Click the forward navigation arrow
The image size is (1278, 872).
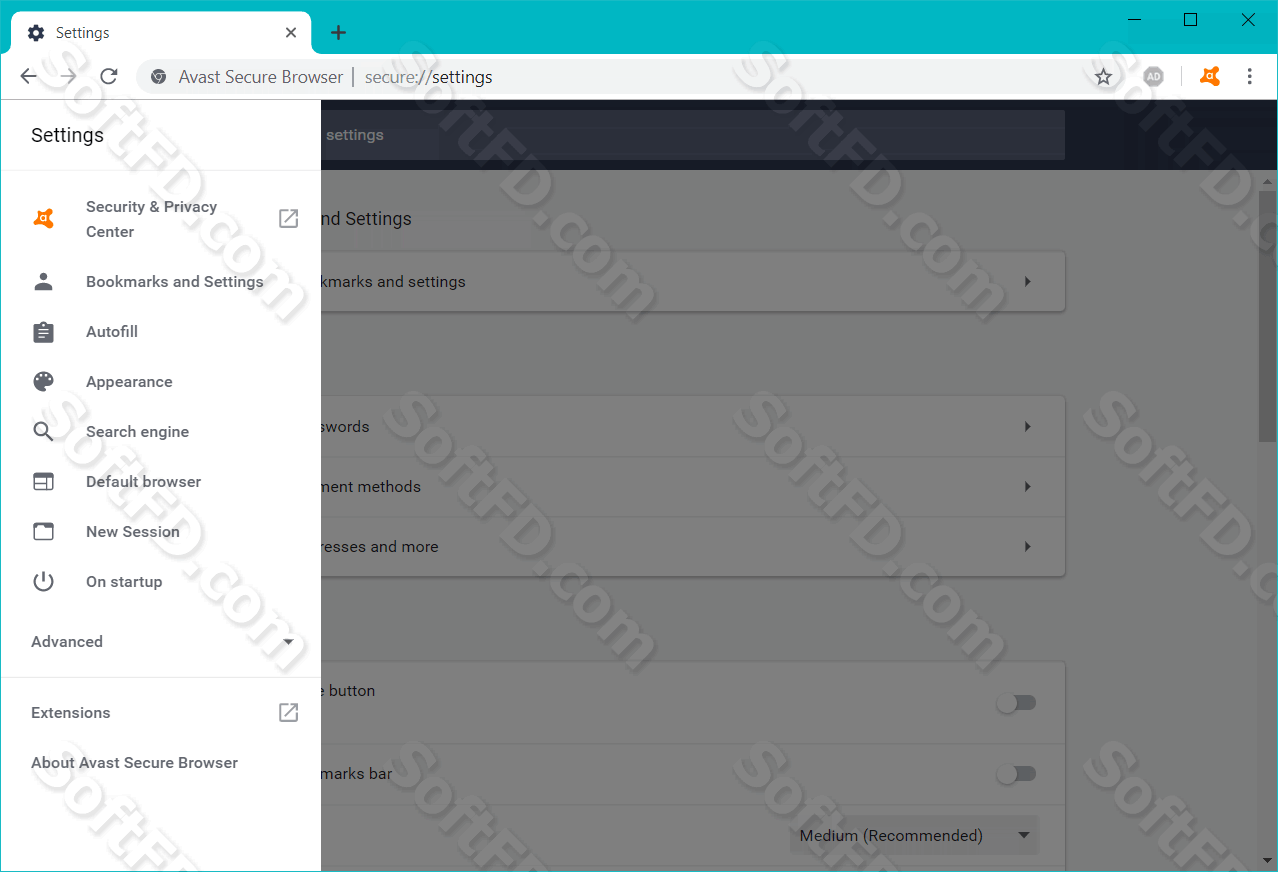(68, 76)
